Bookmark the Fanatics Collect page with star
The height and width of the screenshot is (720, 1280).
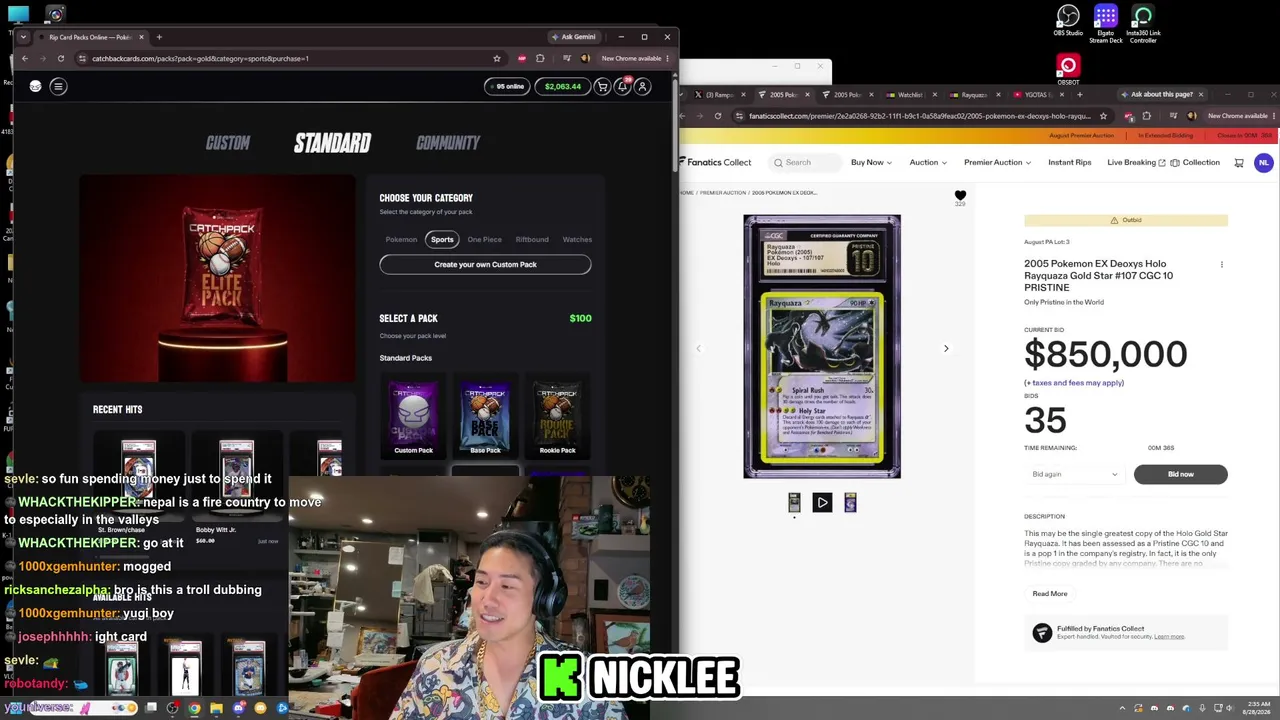pyautogui.click(x=1103, y=116)
